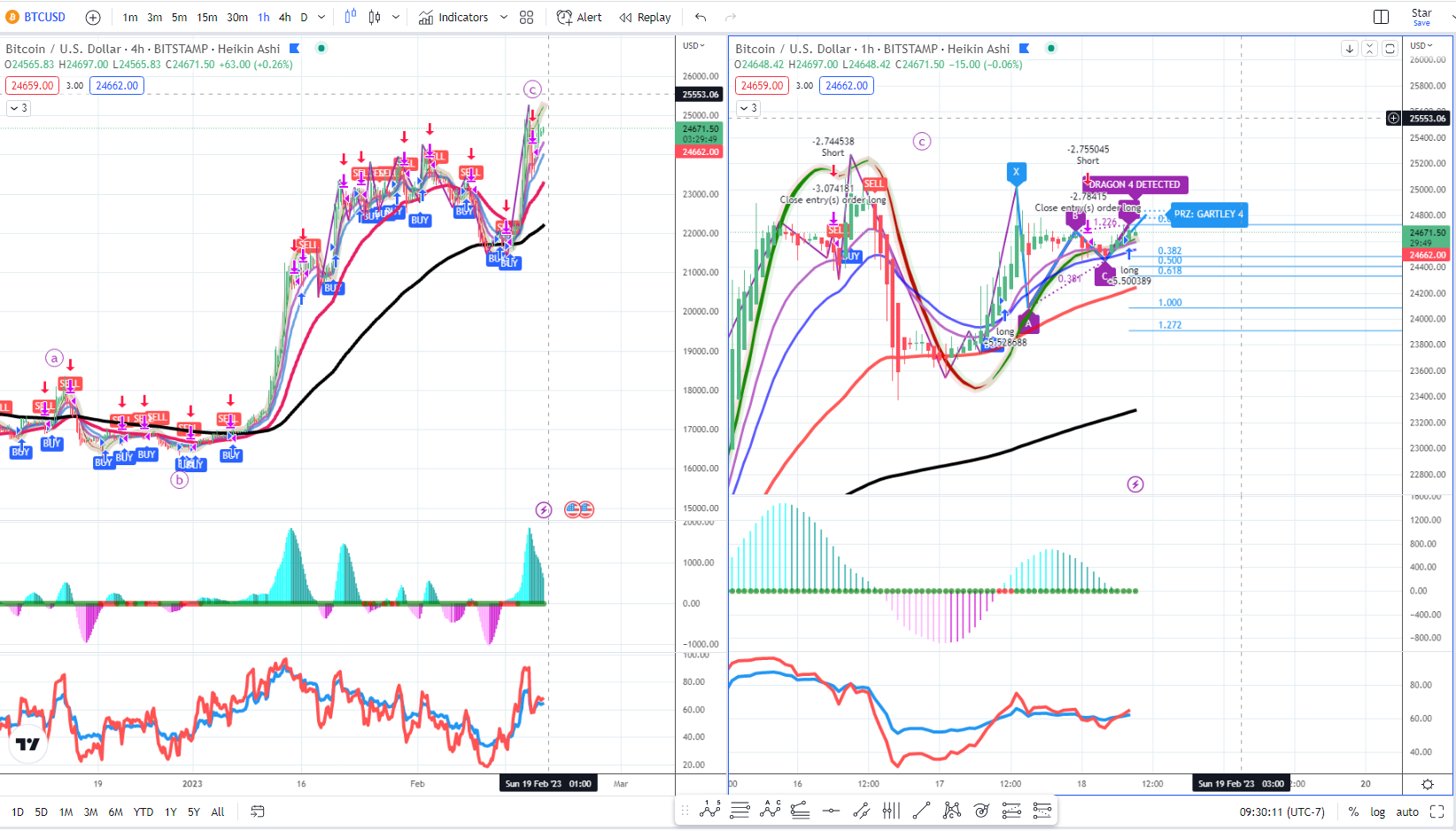Viewport: 1456px width, 831px height.
Task: Select the vertical bars cycle lines tool
Action: [891, 810]
